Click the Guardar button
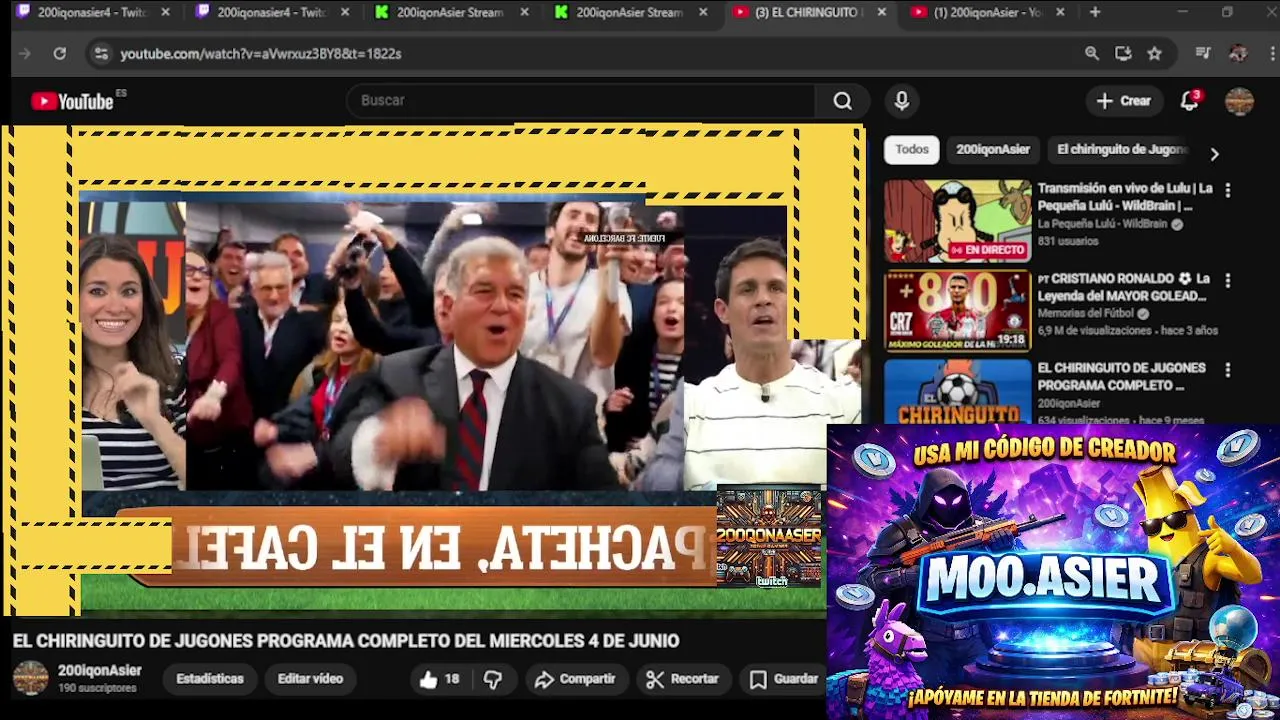 [x=785, y=679]
